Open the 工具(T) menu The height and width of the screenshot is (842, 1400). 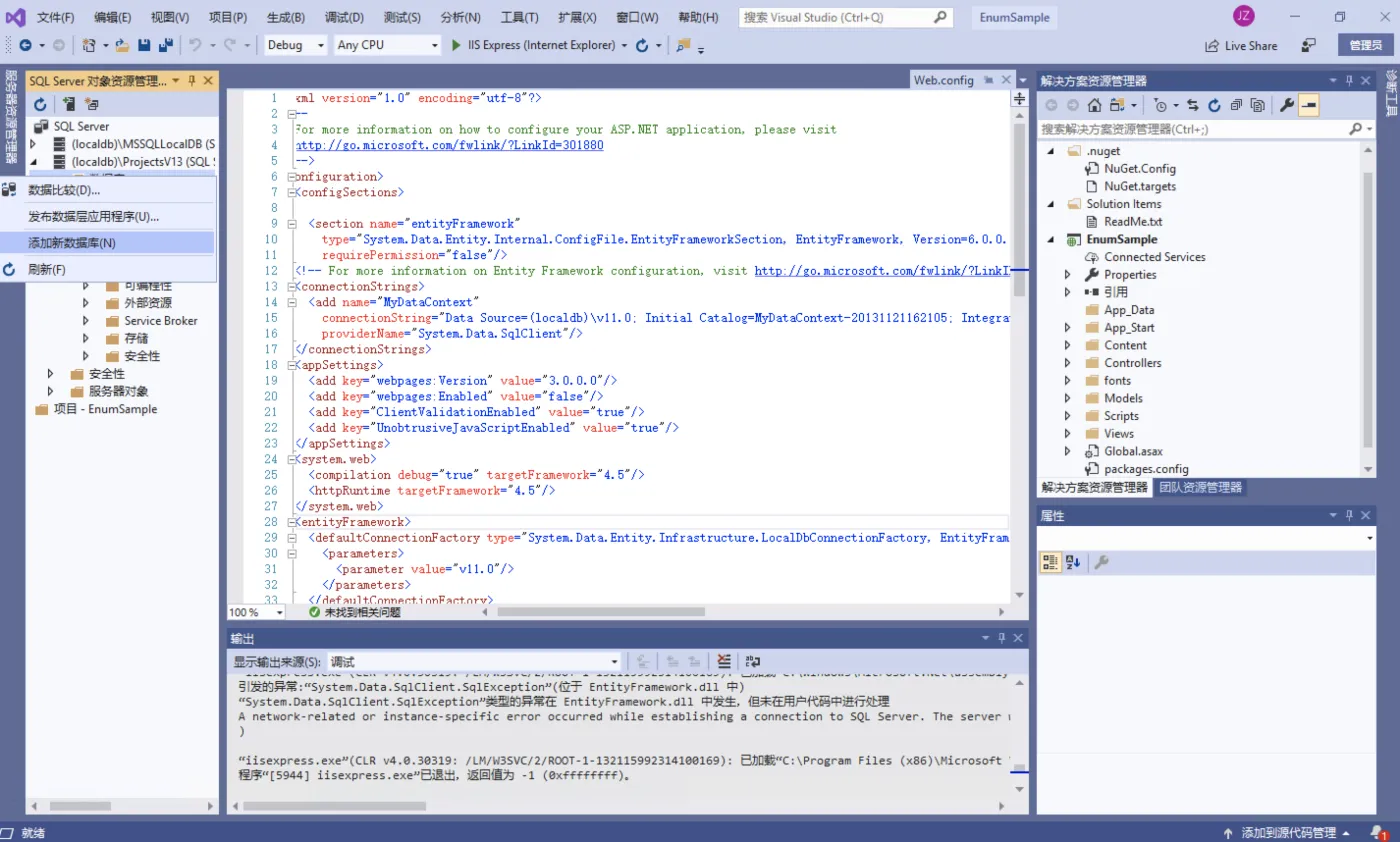519,18
